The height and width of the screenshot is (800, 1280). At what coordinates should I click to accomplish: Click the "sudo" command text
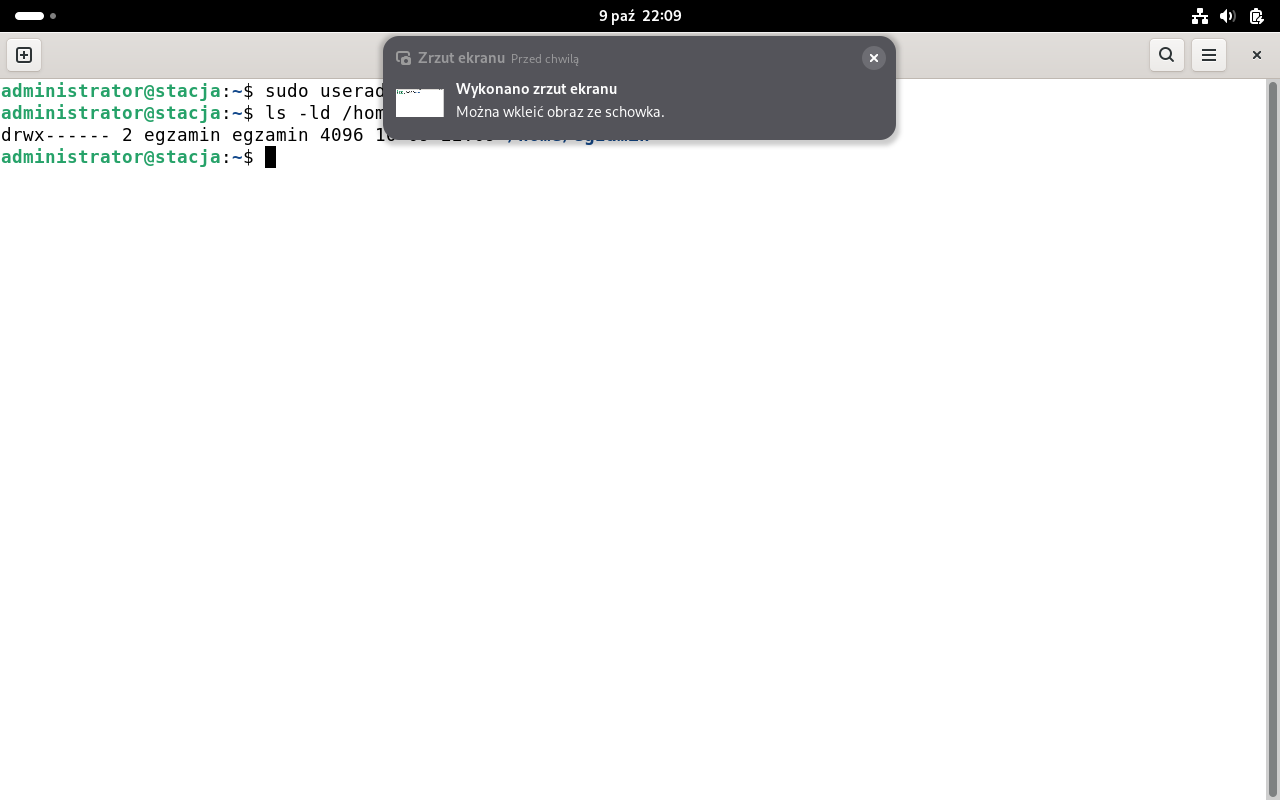[287, 91]
